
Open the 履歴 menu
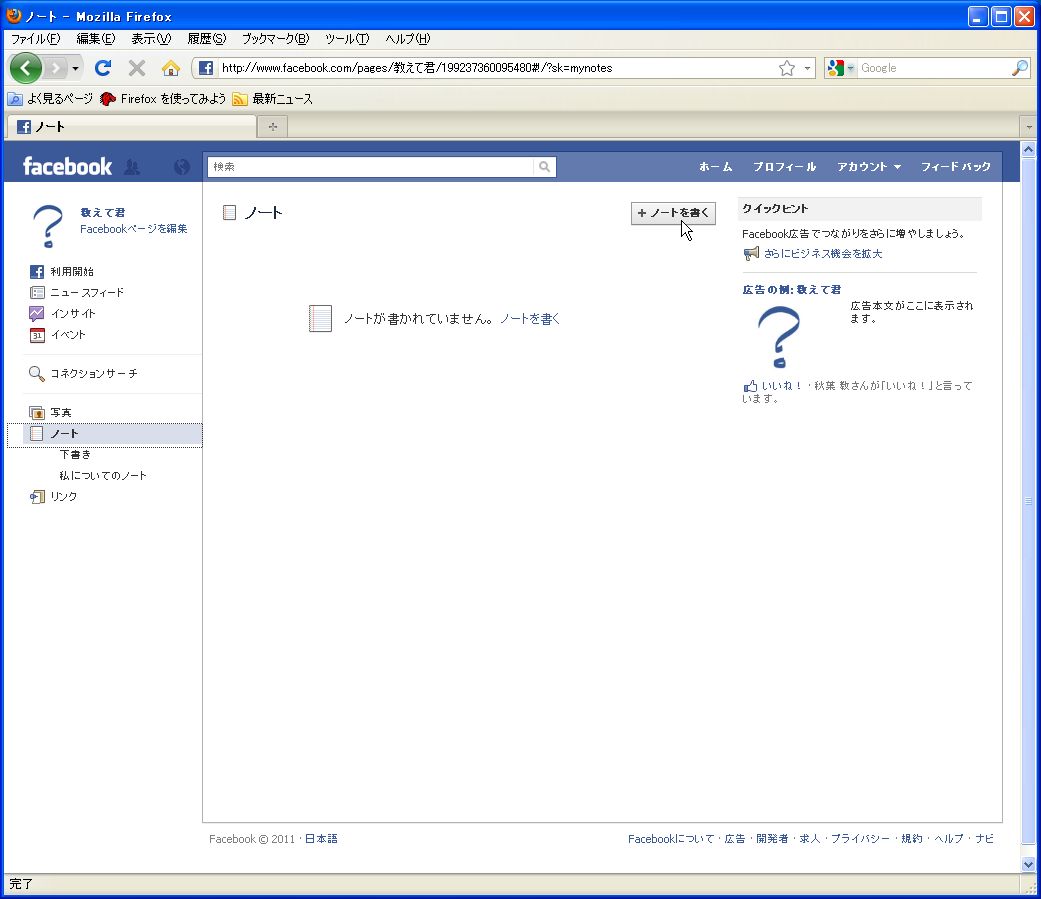(206, 39)
